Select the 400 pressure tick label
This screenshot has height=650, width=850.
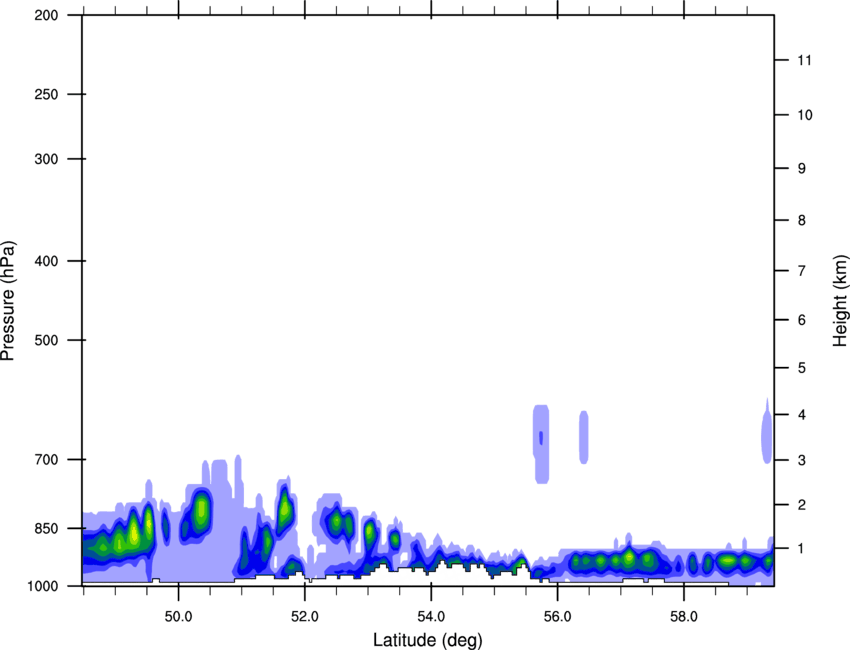[46, 261]
